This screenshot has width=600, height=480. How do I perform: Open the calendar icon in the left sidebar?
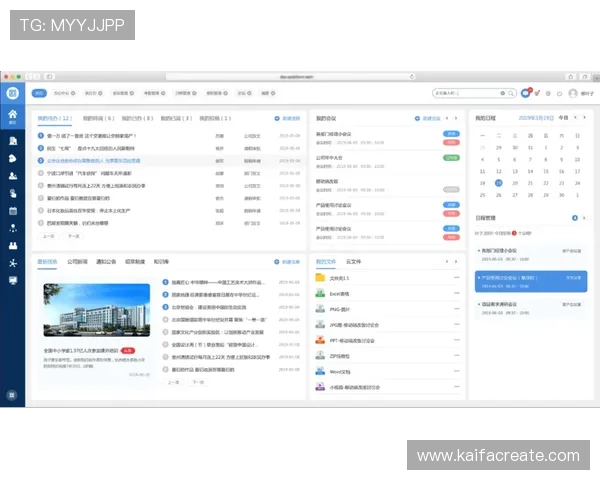pos(13,211)
